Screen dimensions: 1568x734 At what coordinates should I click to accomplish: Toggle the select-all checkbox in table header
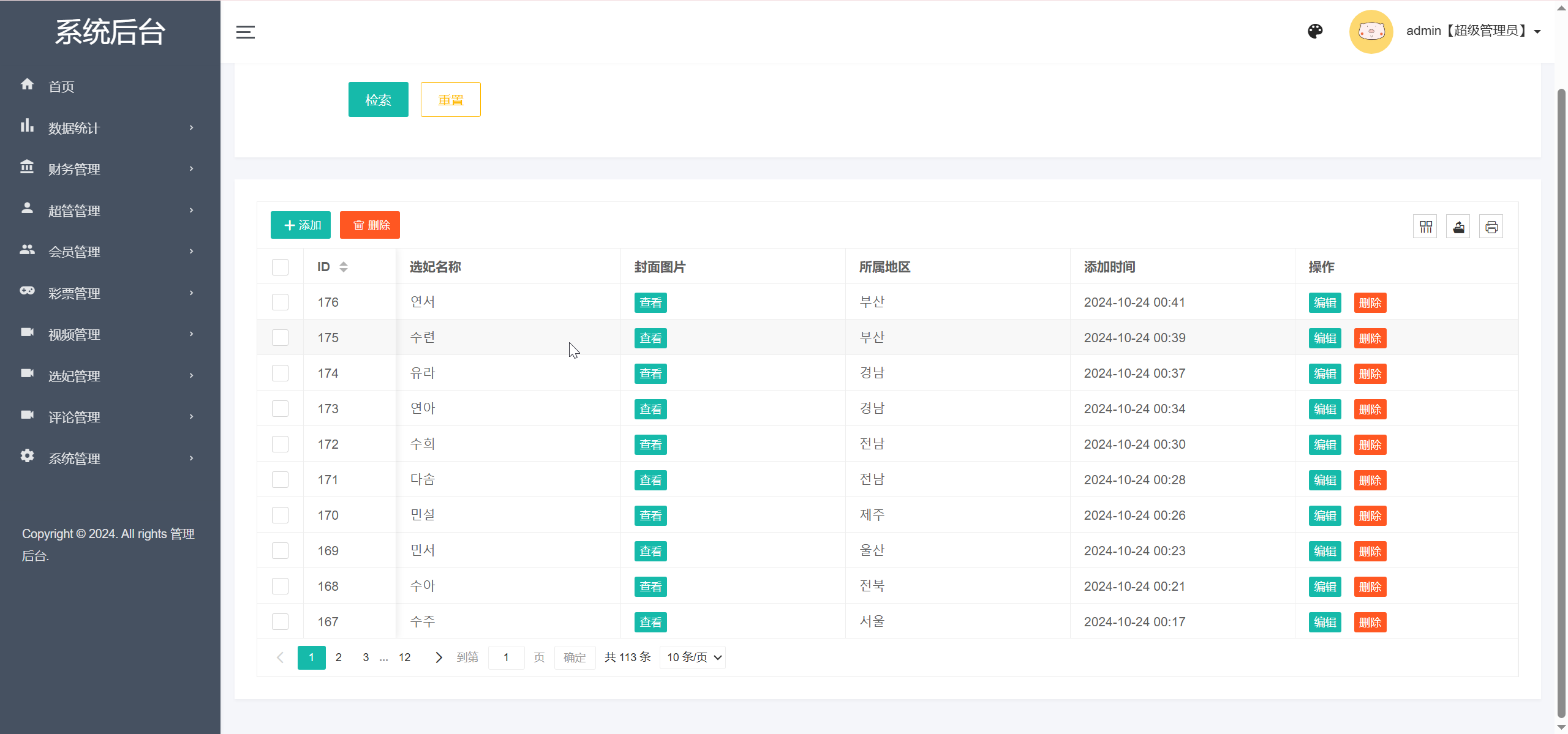[280, 267]
